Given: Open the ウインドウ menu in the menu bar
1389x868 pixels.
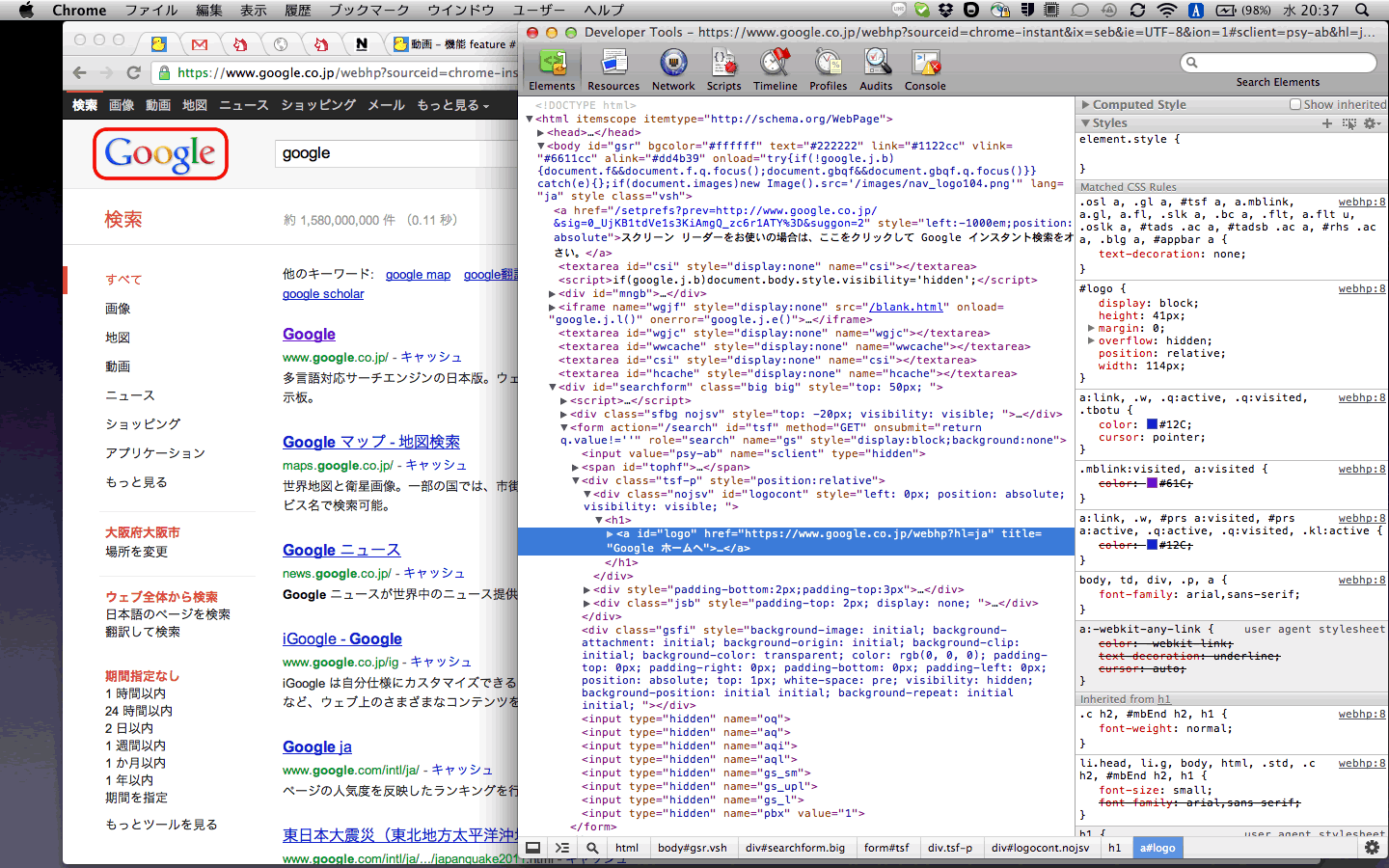Looking at the screenshot, I should click(x=461, y=11).
